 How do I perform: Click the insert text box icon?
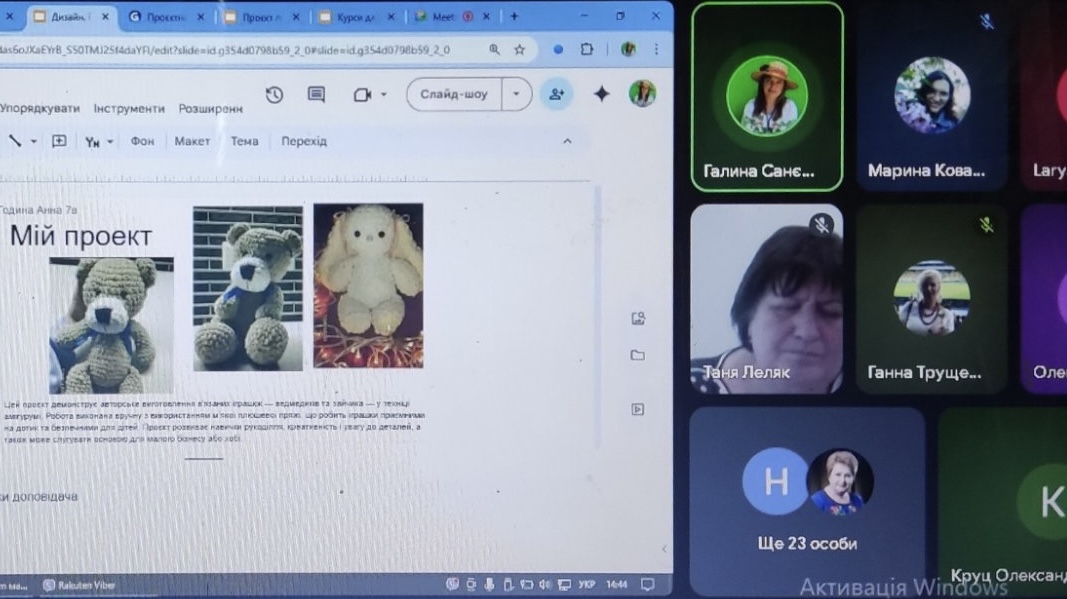(x=59, y=141)
